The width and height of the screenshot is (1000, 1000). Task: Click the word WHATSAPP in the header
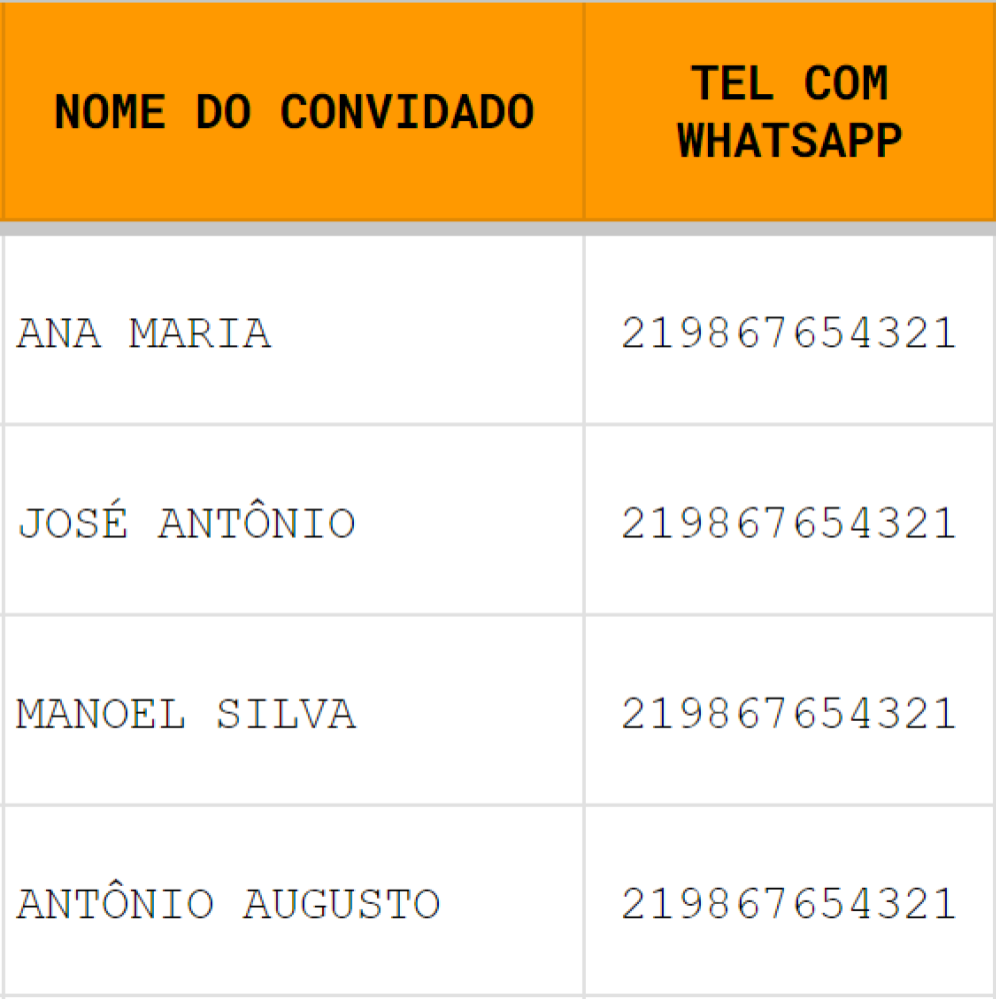click(790, 141)
